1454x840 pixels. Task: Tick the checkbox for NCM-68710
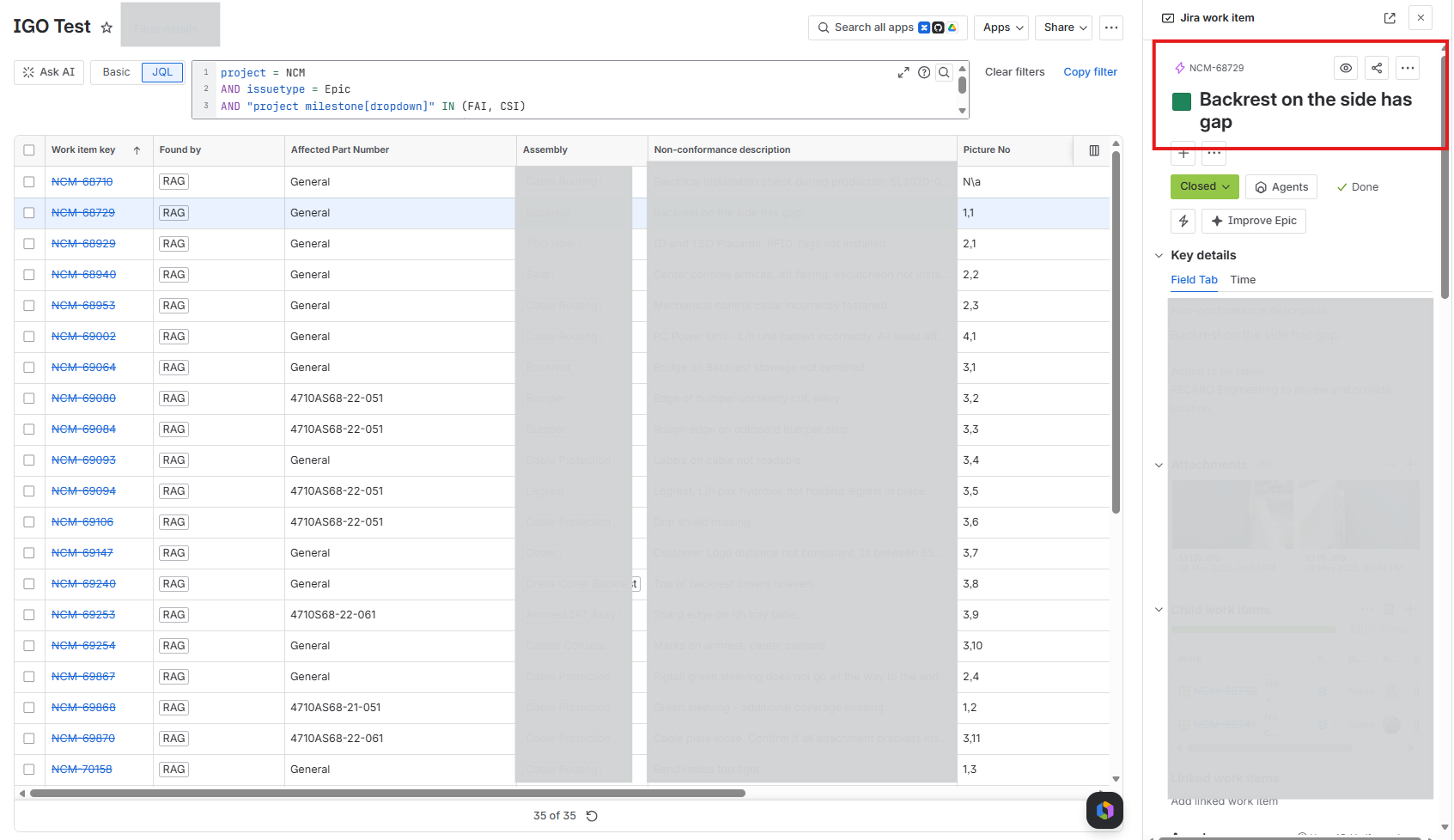coord(29,182)
